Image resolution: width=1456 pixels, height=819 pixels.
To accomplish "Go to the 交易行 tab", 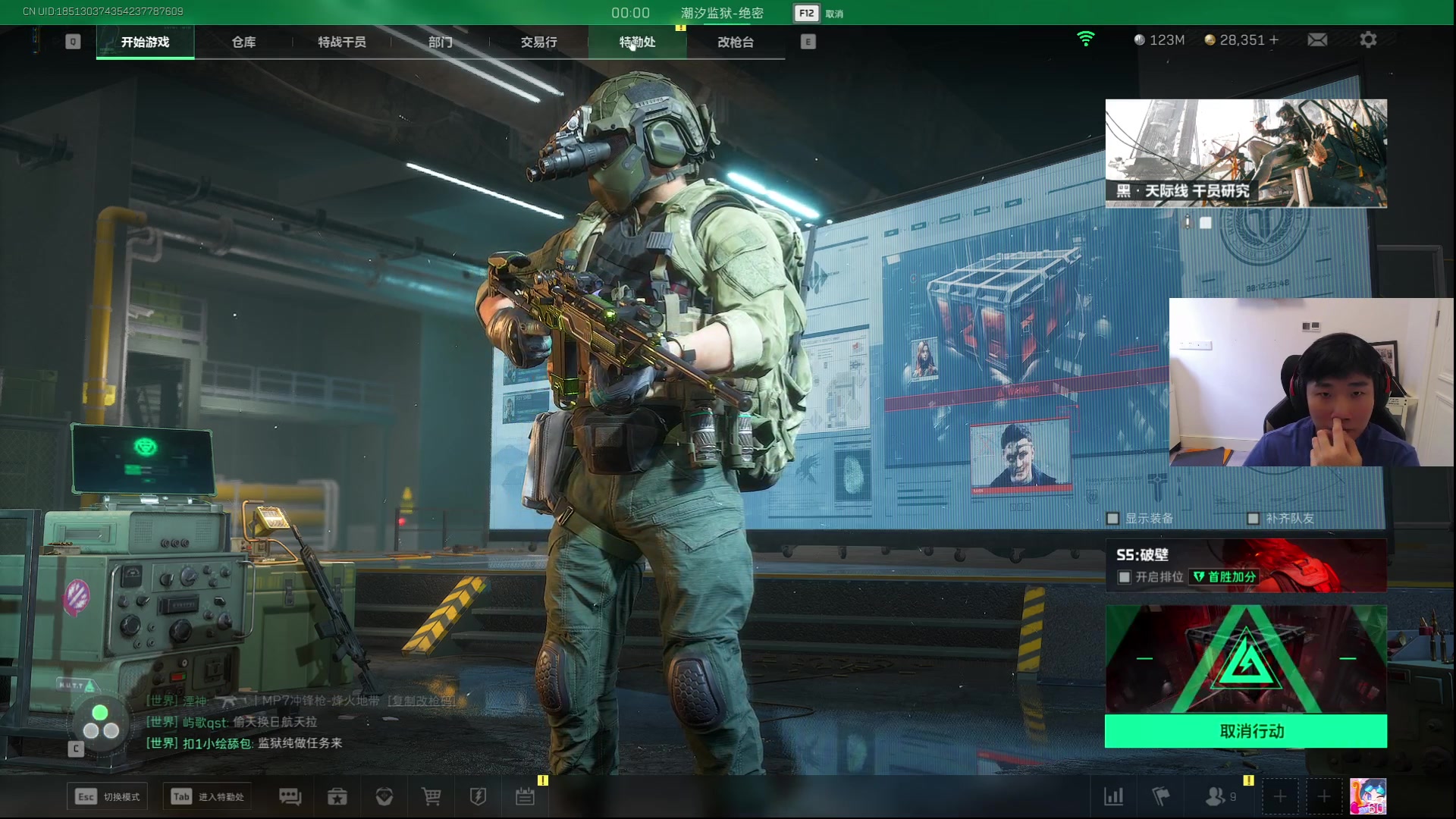I will 539,42.
